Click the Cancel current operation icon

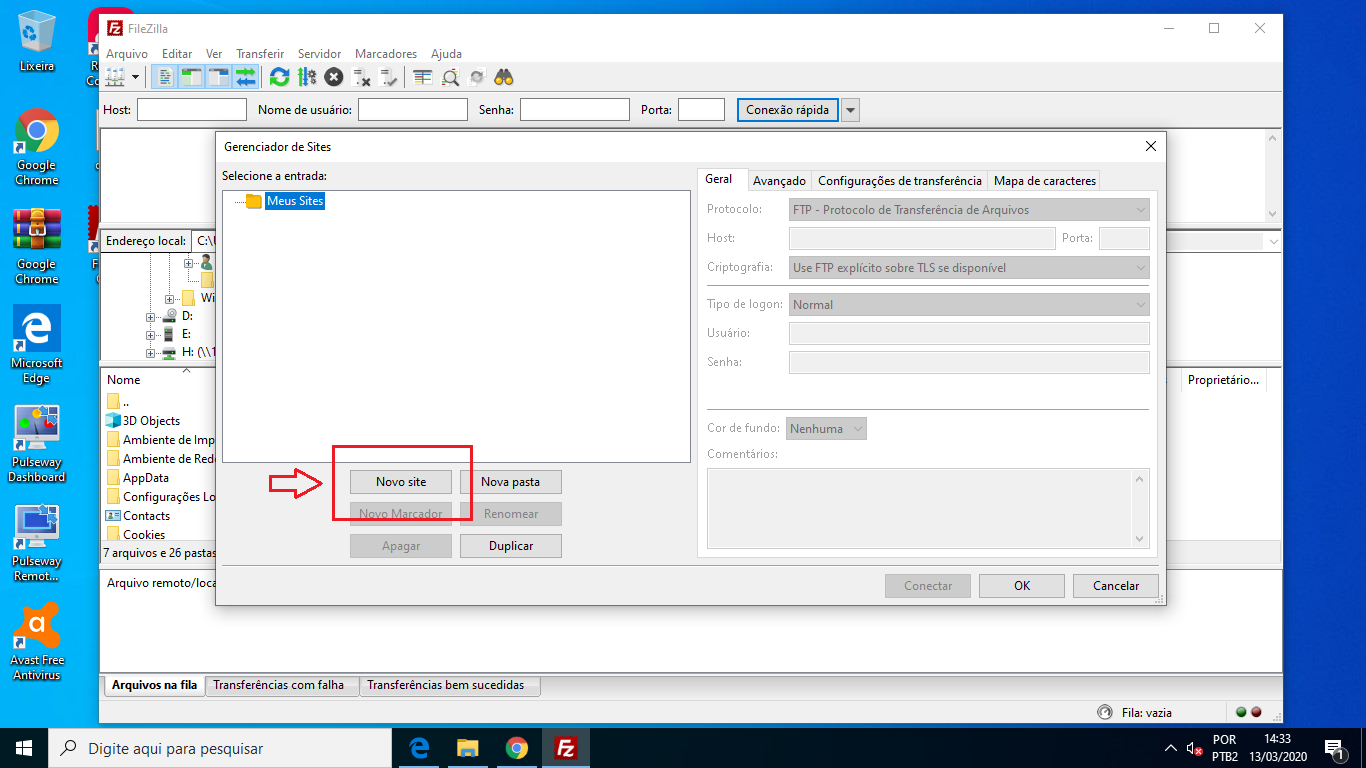click(334, 77)
